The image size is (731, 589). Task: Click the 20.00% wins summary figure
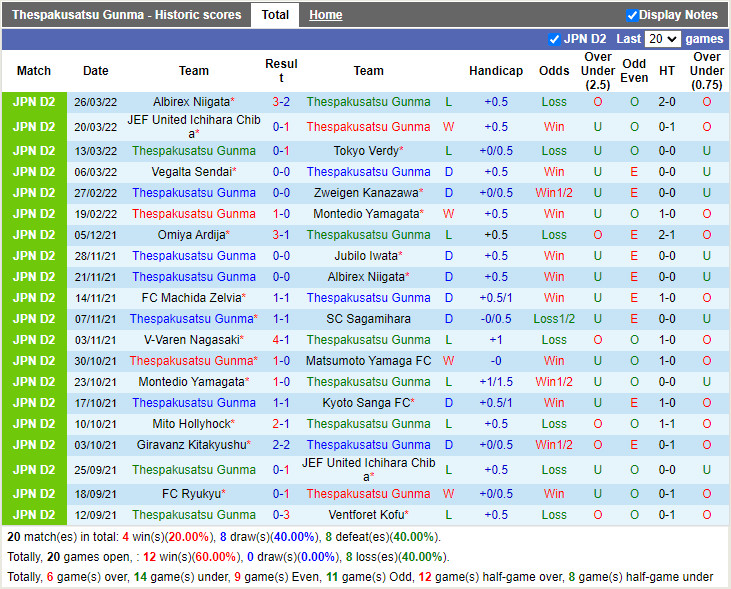188,537
